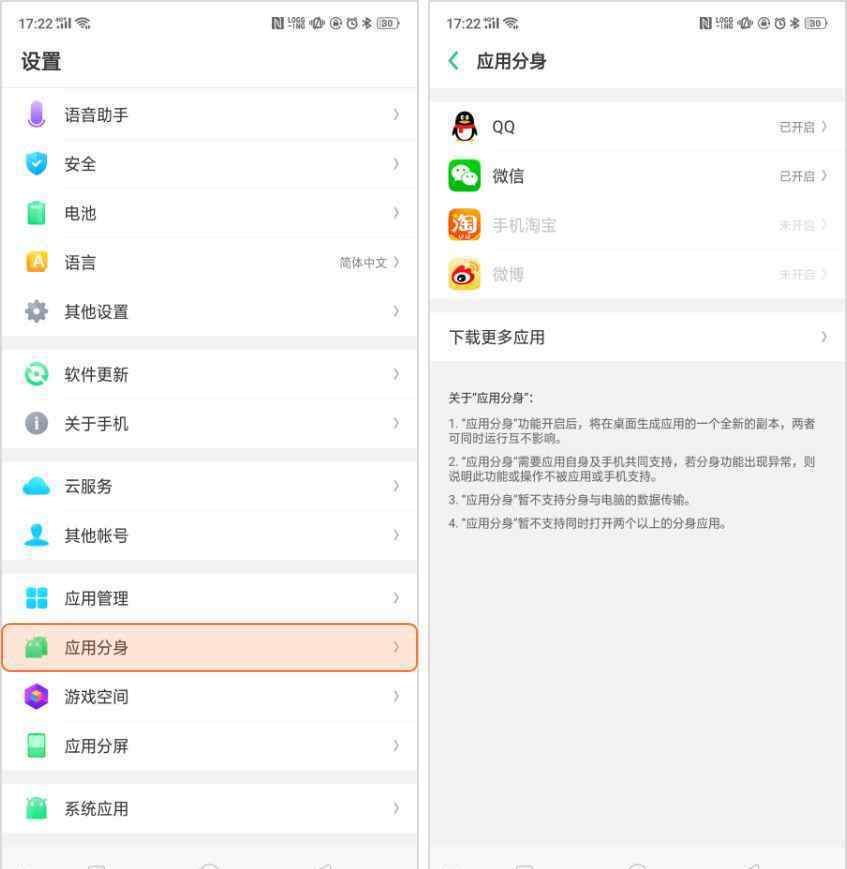The width and height of the screenshot is (847, 869).
Task: Go back using the green arrow
Action: tap(454, 61)
